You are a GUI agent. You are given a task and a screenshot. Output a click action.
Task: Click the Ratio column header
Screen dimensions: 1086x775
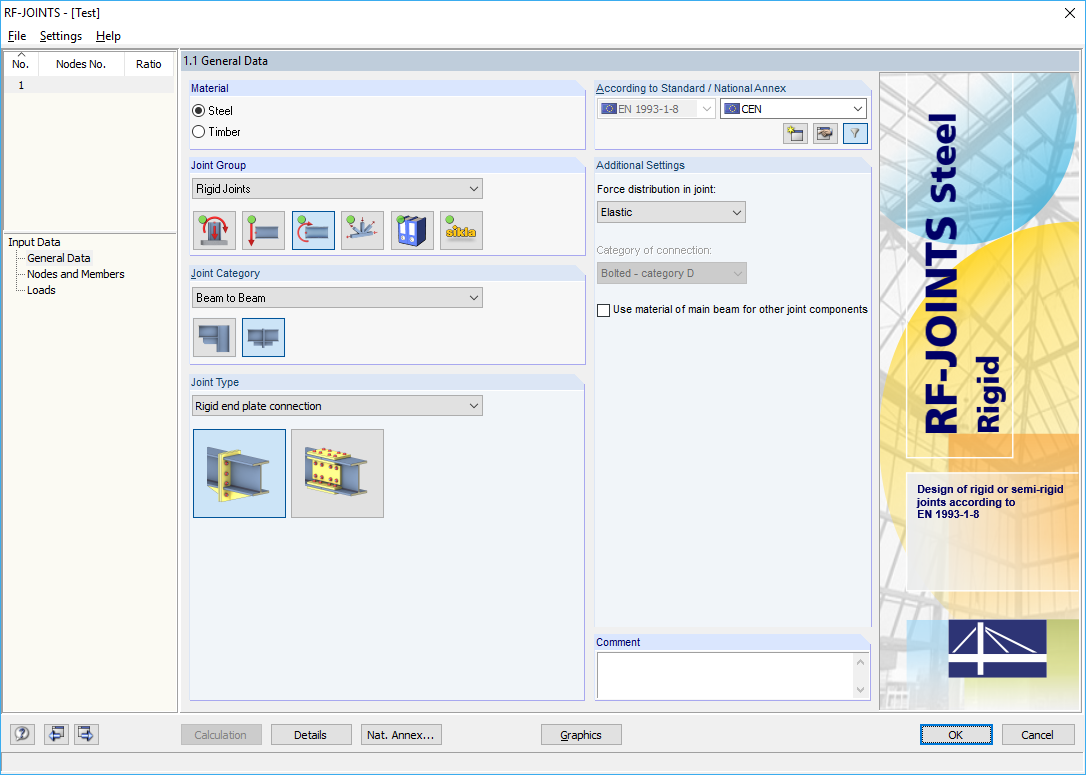(x=149, y=64)
